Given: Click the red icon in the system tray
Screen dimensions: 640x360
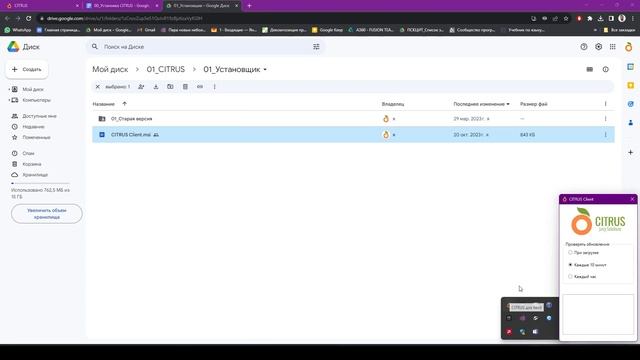Looking at the screenshot, I should click(x=509, y=332).
